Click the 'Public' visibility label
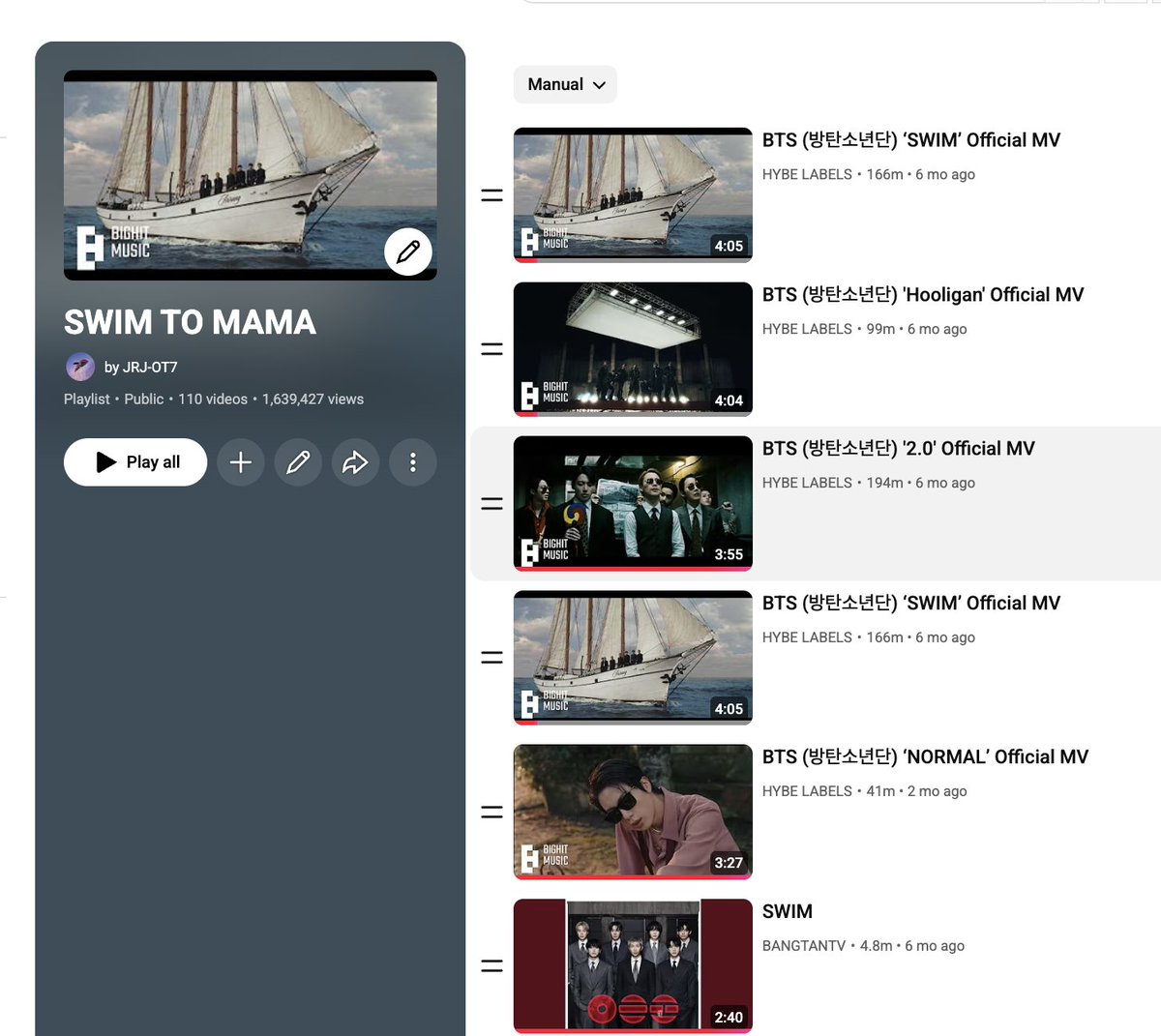1161x1036 pixels. click(144, 399)
